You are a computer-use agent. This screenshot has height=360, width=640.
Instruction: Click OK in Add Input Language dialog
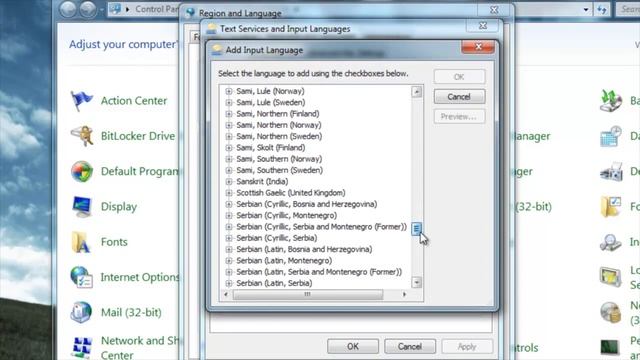pyautogui.click(x=459, y=77)
